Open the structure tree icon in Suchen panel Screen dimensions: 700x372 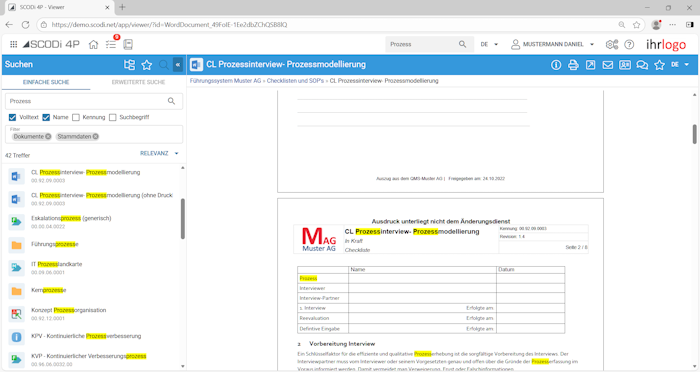pos(129,65)
